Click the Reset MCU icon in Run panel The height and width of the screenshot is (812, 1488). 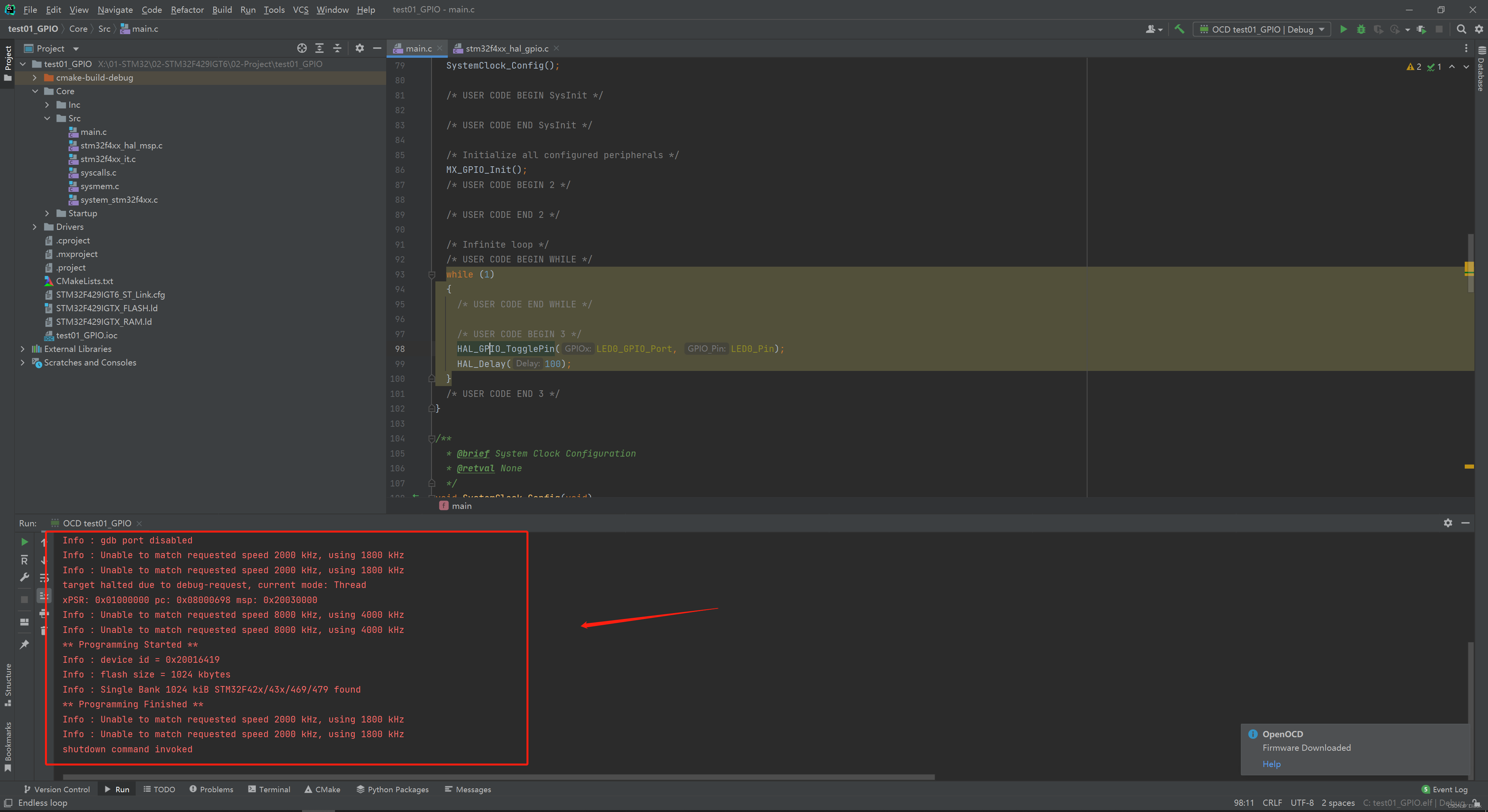tap(24, 560)
